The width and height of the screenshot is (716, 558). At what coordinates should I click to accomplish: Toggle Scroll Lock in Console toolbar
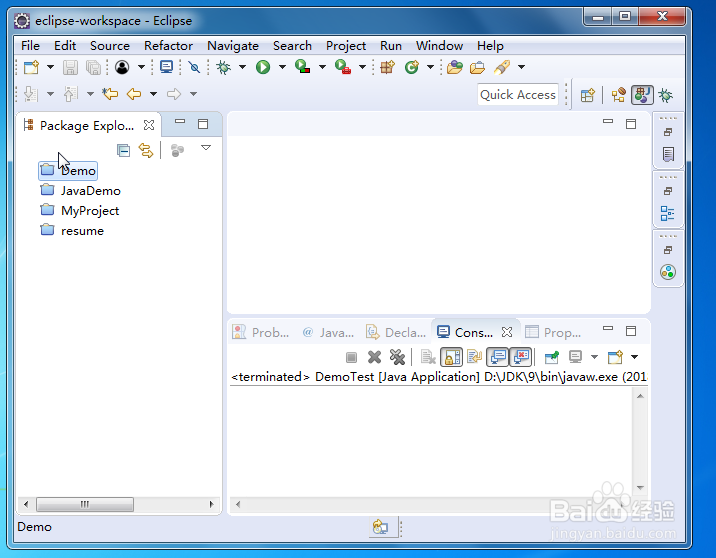pyautogui.click(x=452, y=357)
